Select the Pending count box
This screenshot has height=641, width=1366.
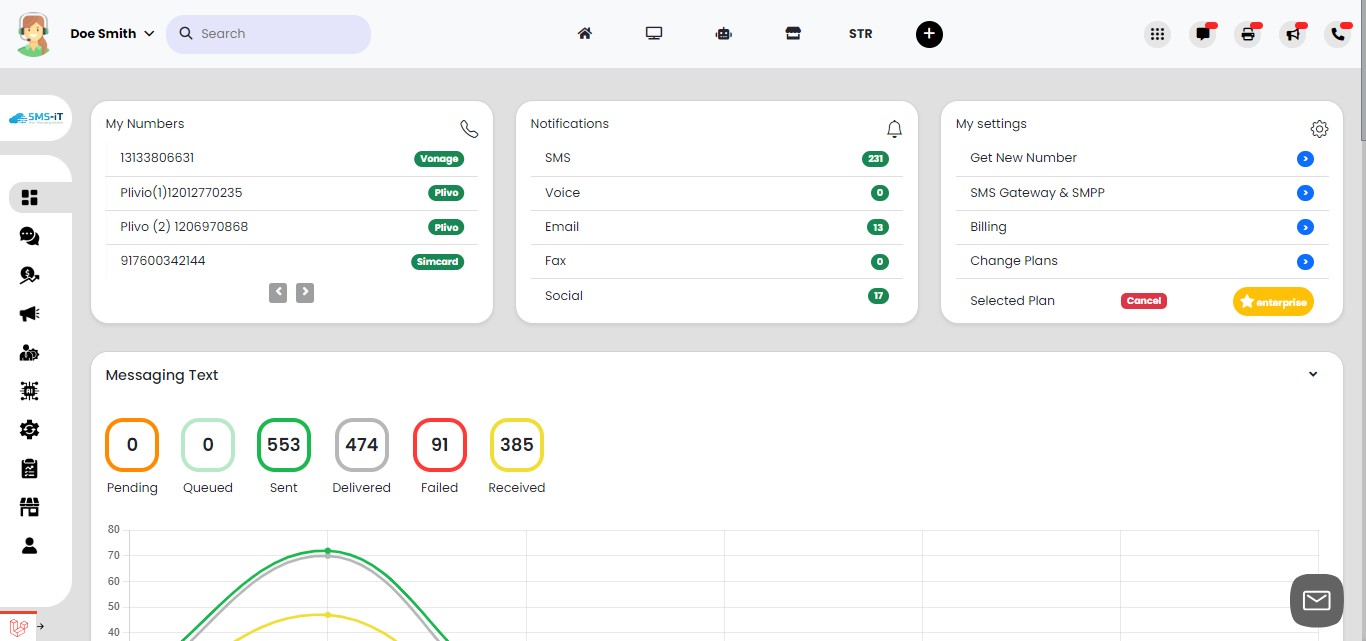132,445
